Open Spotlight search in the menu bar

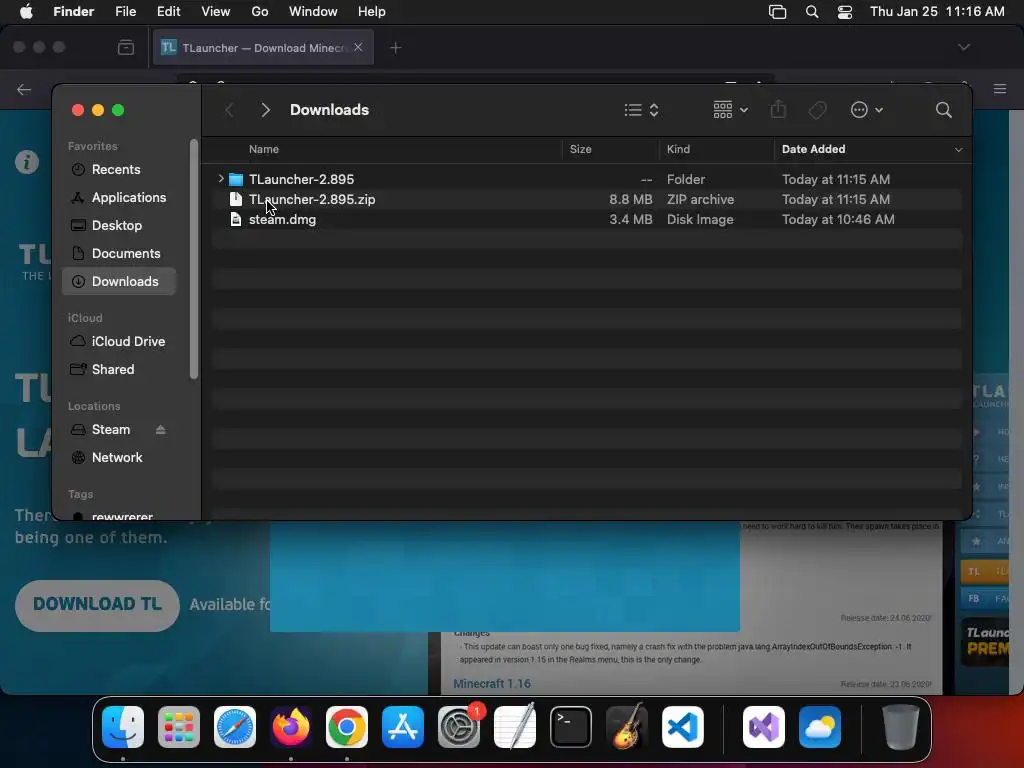pyautogui.click(x=812, y=12)
